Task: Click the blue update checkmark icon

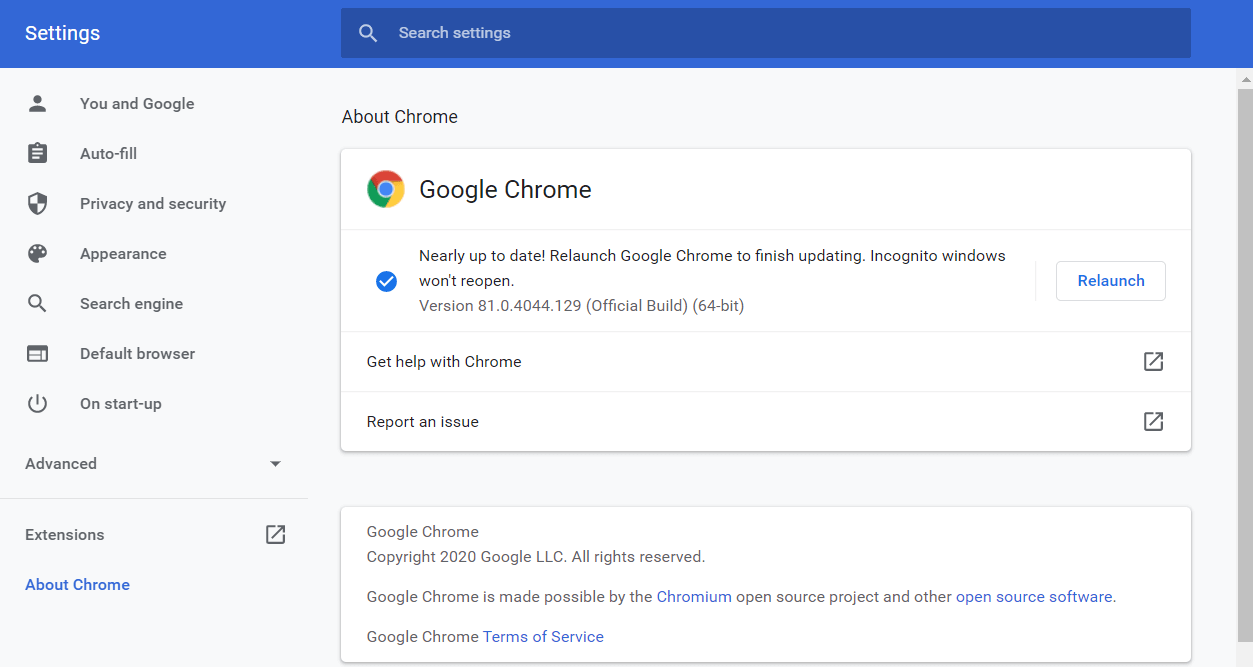Action: [x=386, y=281]
